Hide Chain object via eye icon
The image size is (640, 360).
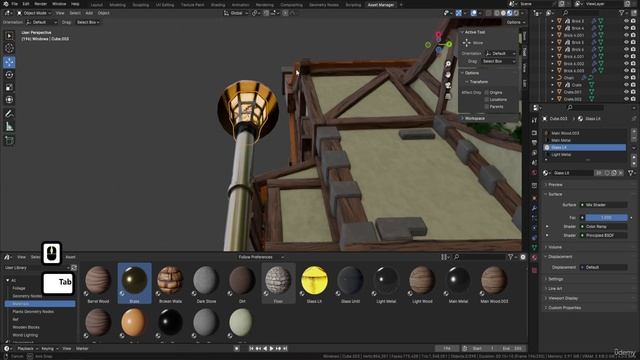626,78
